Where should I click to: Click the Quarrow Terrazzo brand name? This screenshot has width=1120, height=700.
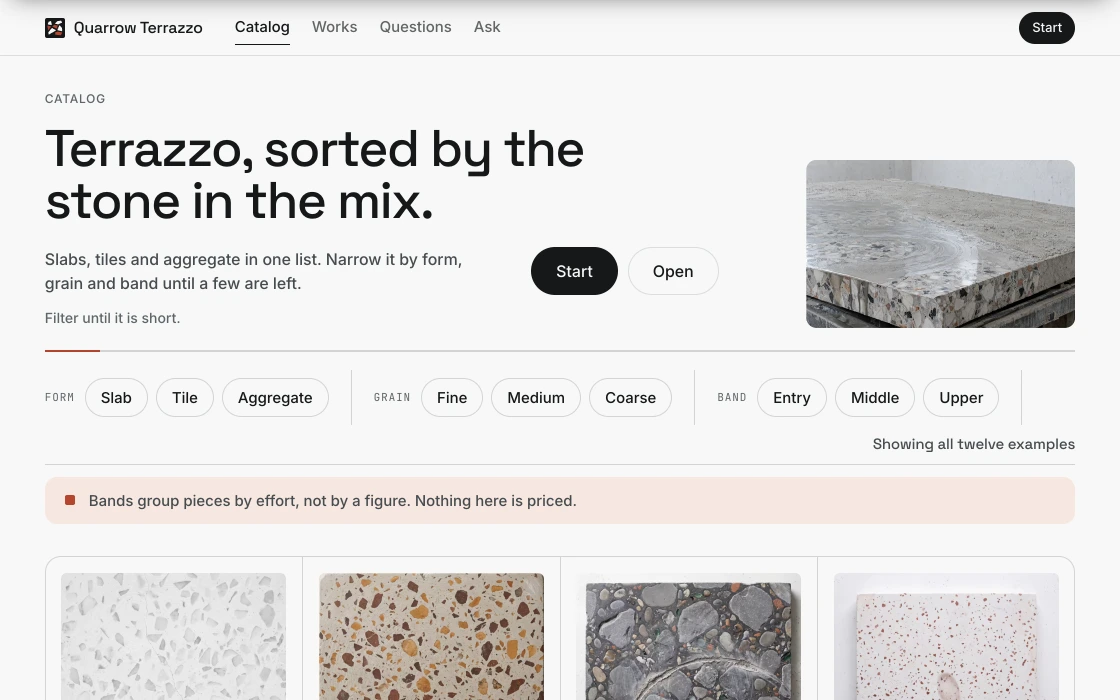pyautogui.click(x=138, y=28)
